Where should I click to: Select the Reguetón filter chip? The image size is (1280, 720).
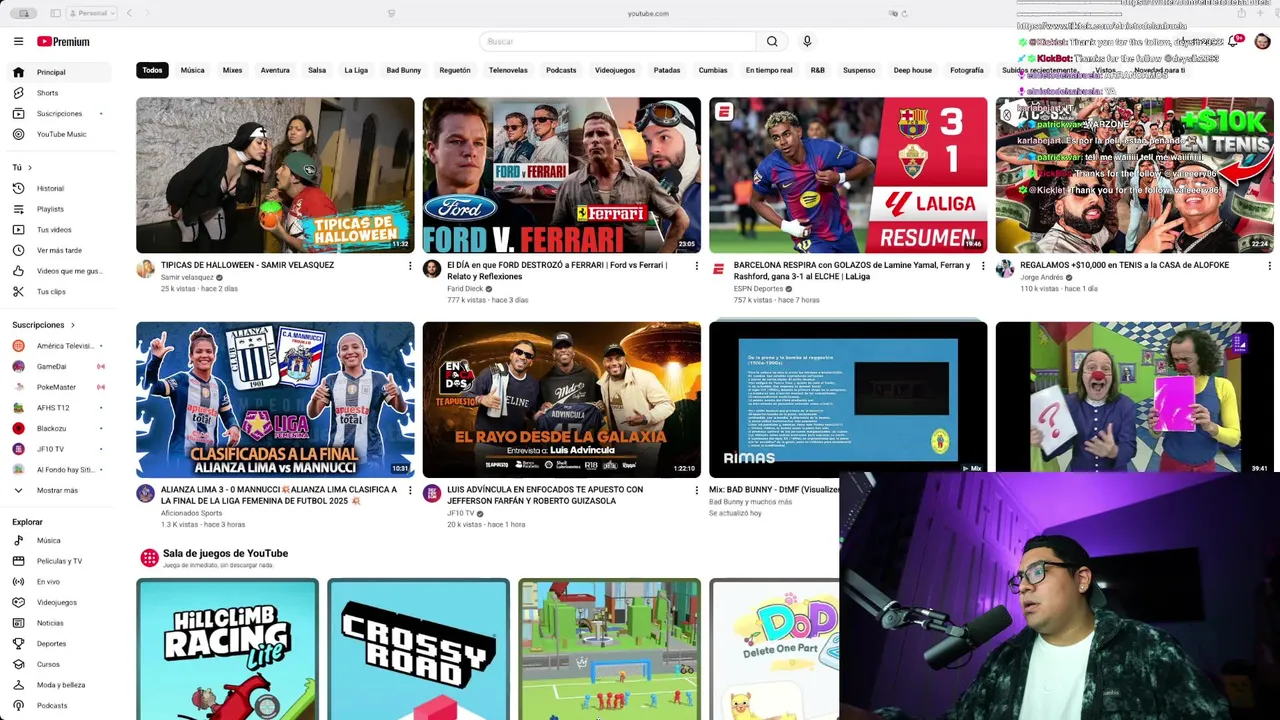(x=454, y=70)
